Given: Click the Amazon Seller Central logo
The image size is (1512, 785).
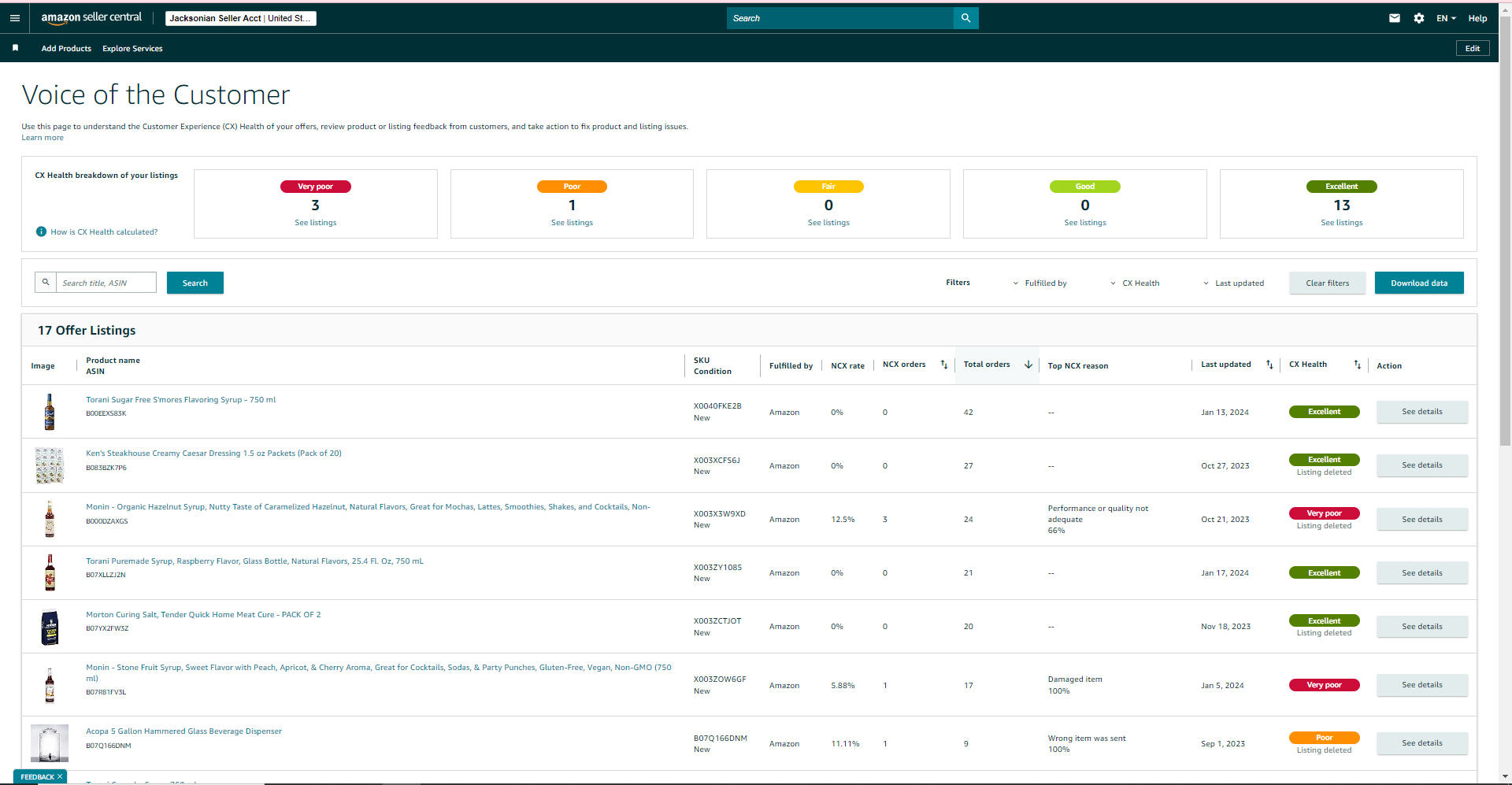Looking at the screenshot, I should point(91,17).
